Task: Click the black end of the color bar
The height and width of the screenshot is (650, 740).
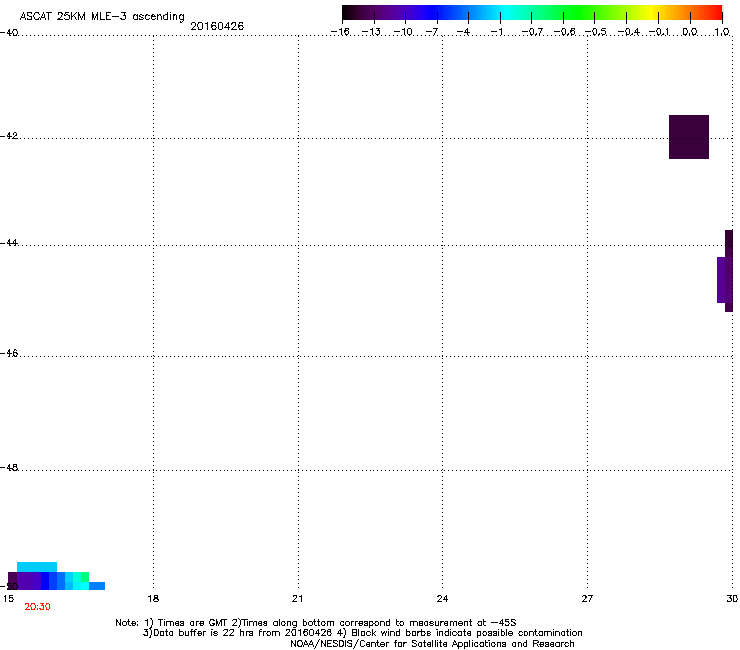Action: click(348, 13)
